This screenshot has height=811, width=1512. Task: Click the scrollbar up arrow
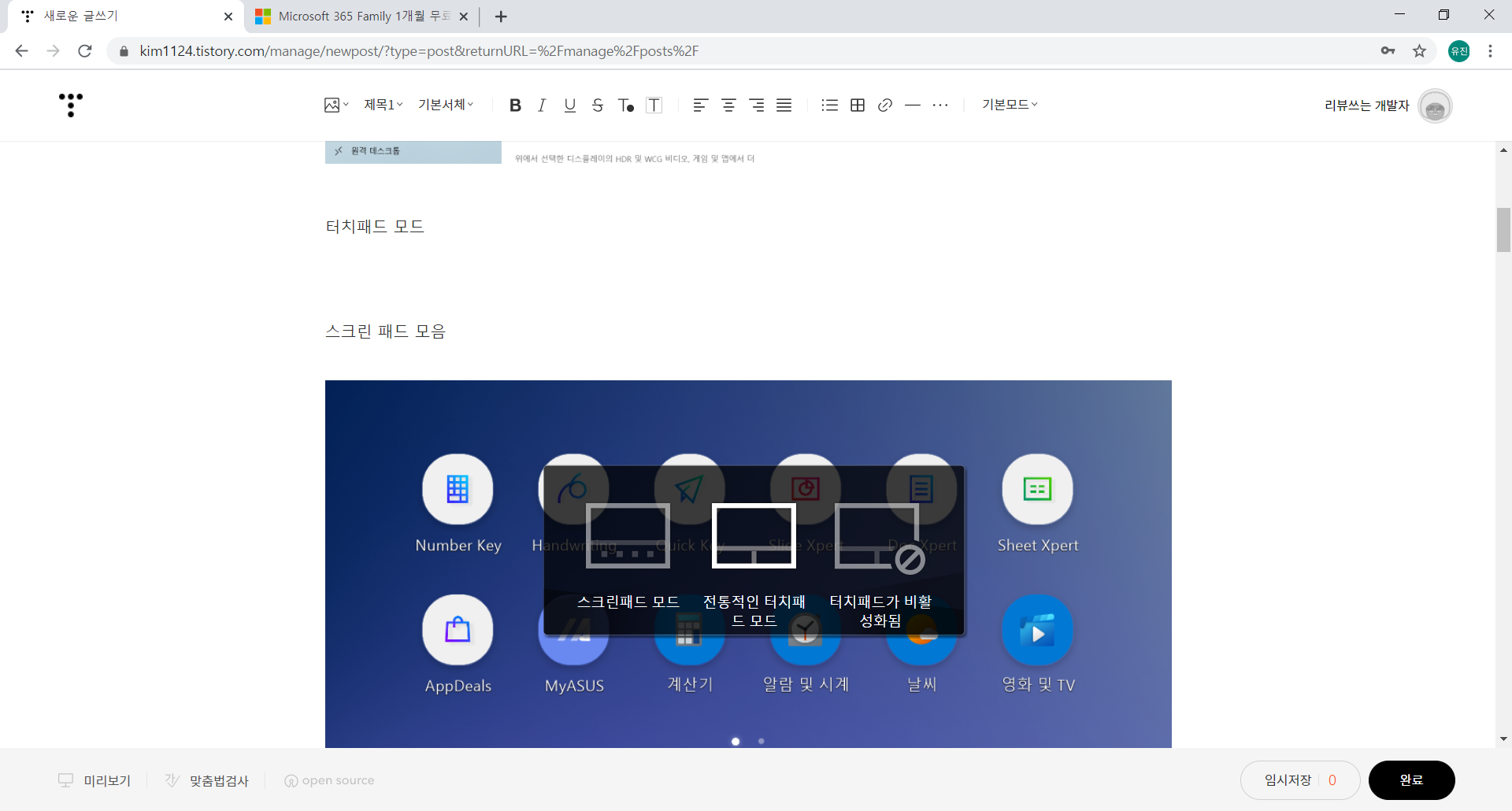click(x=1504, y=150)
